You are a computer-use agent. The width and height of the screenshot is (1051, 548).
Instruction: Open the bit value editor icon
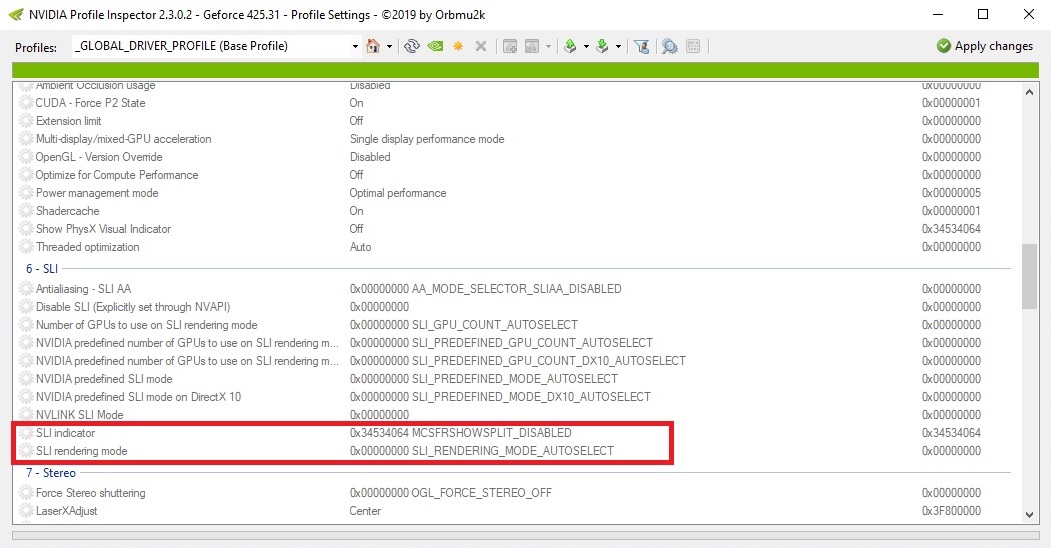click(x=693, y=46)
